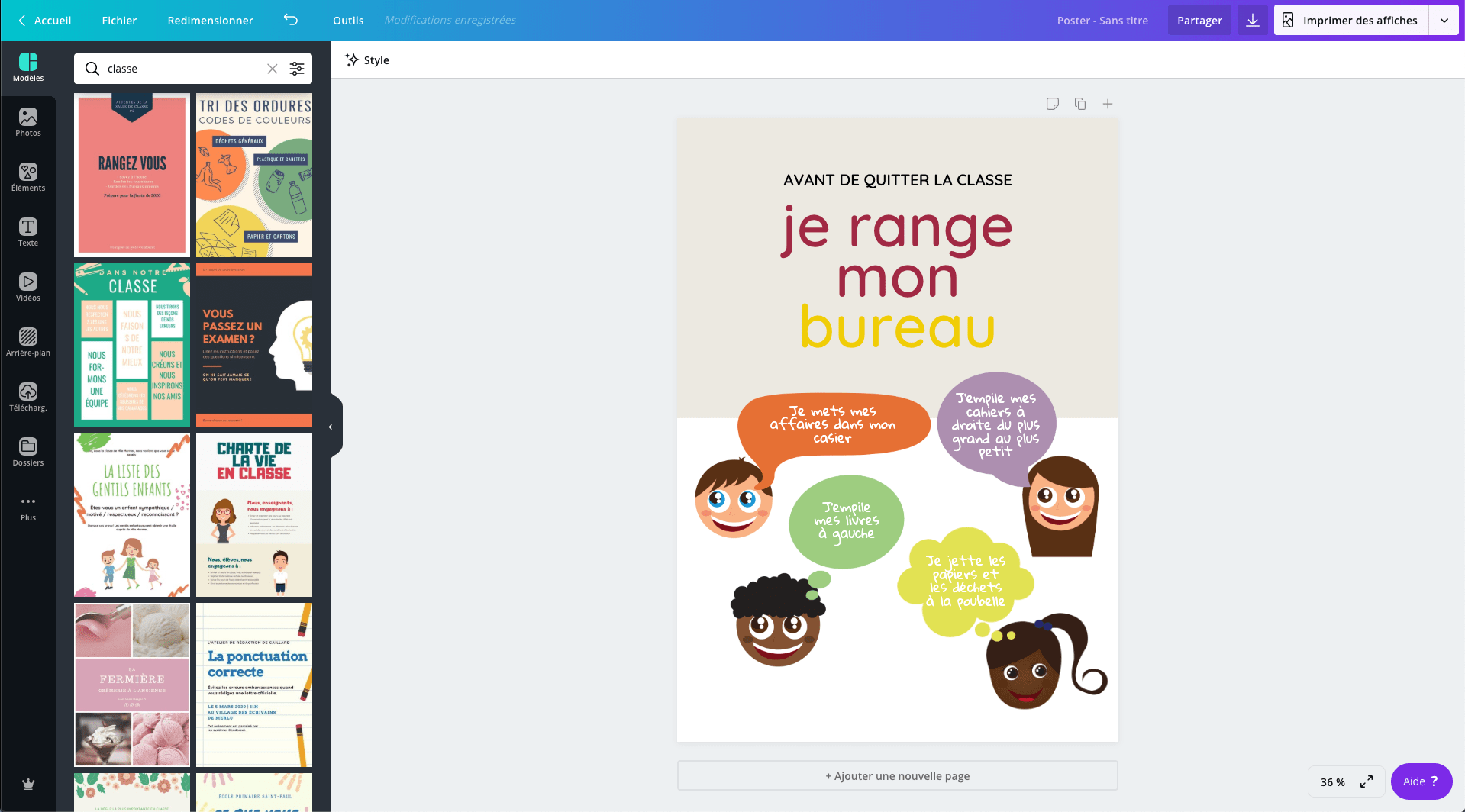Add notes to the page
1465x812 pixels.
1053,104
